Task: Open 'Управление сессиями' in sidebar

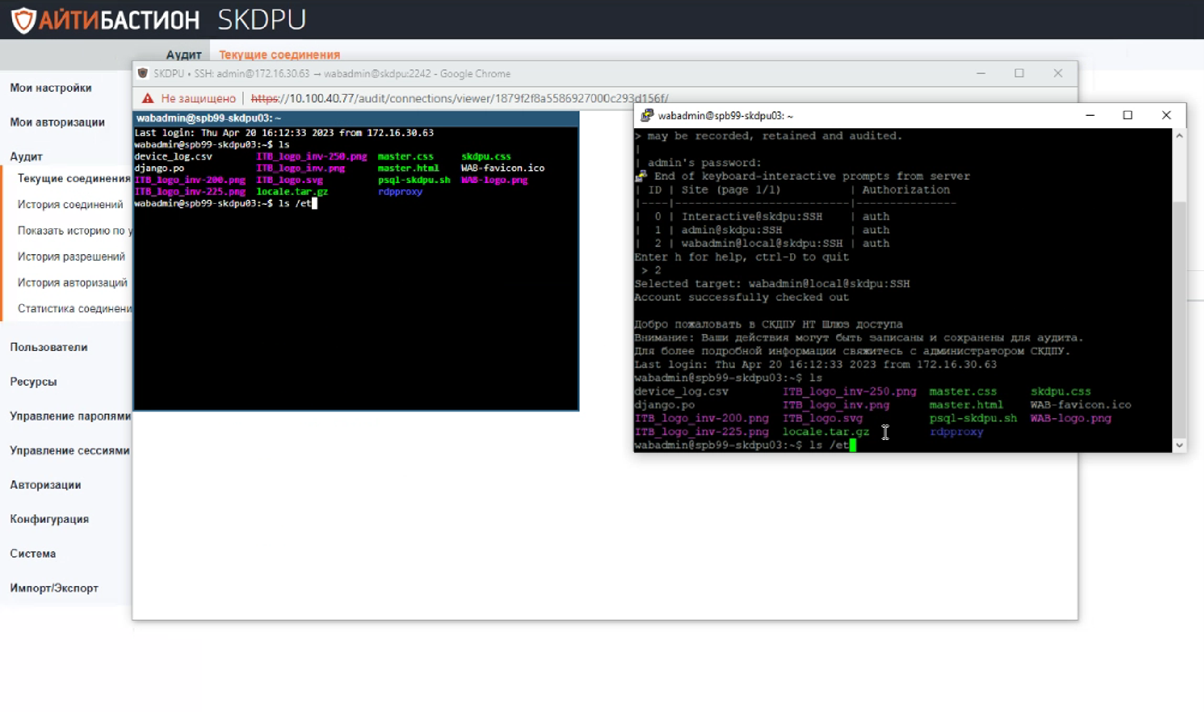Action: 70,450
